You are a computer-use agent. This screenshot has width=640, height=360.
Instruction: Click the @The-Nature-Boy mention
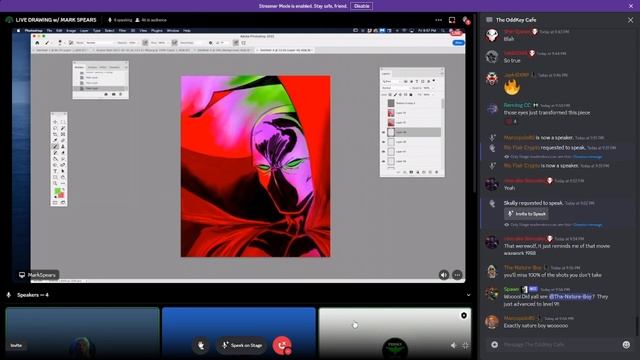(570, 297)
